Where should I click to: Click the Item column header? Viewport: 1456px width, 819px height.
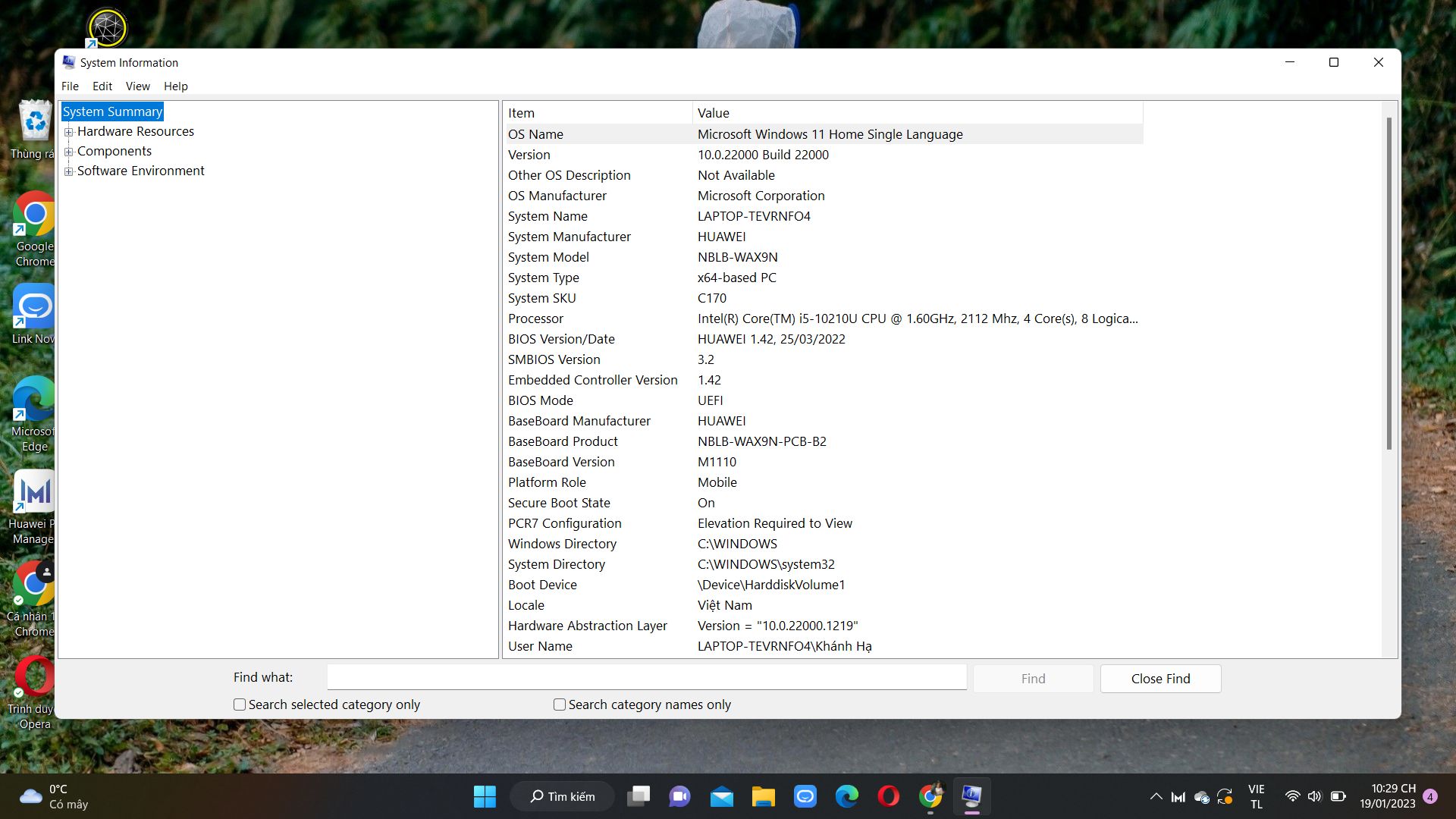click(599, 113)
